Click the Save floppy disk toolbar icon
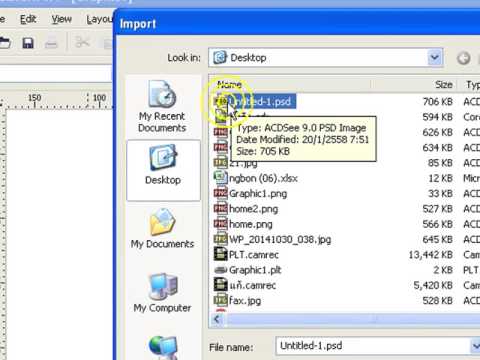480x360 pixels. point(28,43)
